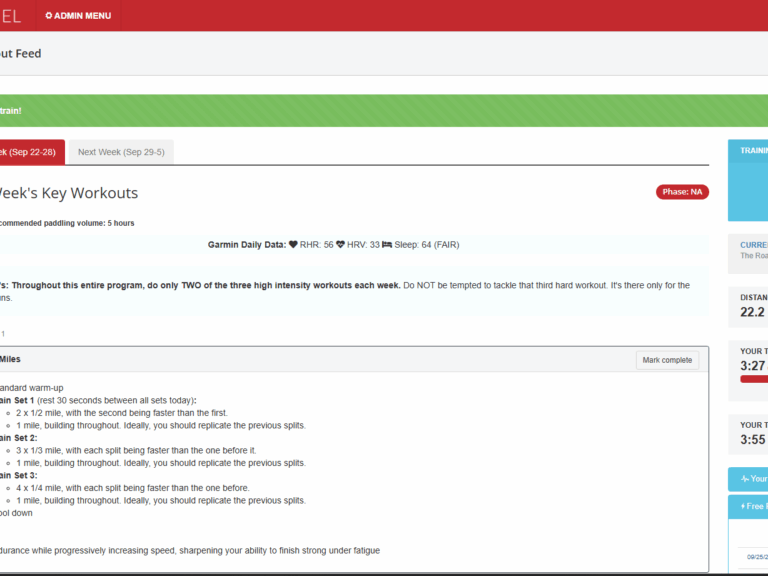Screen dimensions: 768x576
Task: Click the 3:55 time stat card
Action: [x=751, y=433]
